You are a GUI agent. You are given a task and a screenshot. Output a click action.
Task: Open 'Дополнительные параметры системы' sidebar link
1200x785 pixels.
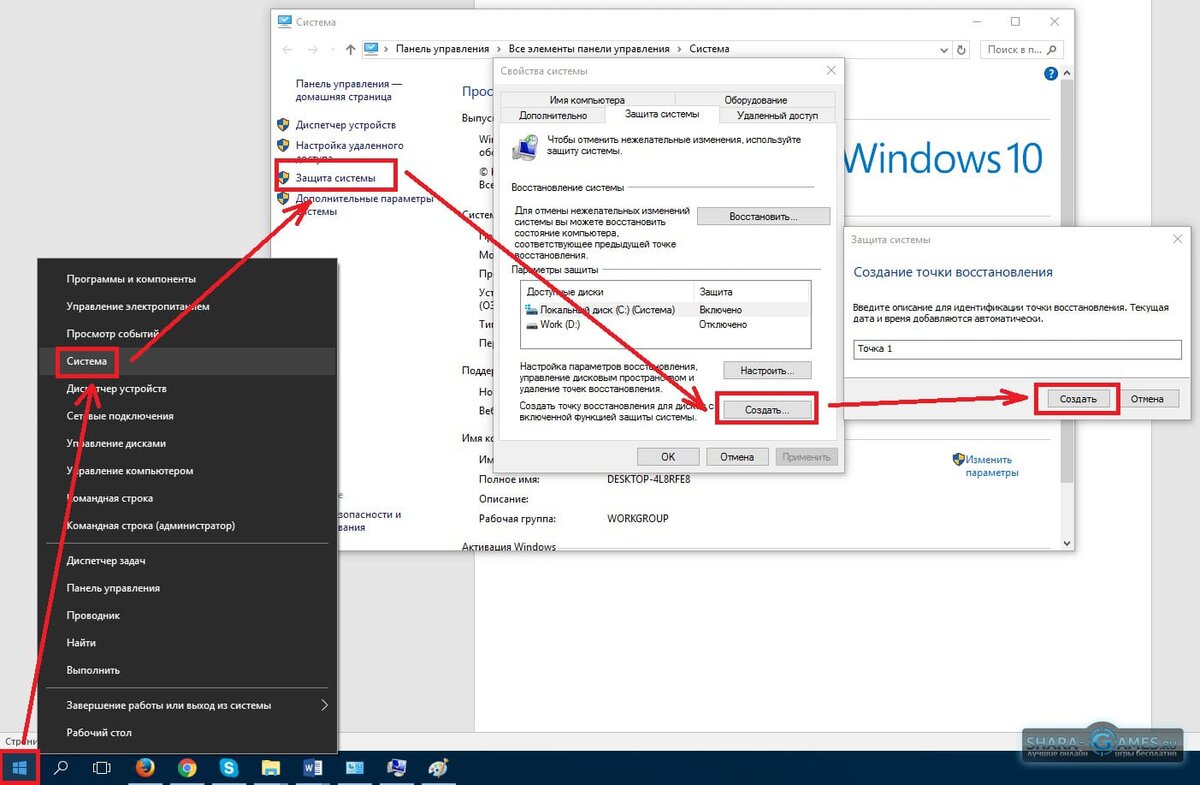pos(364,205)
